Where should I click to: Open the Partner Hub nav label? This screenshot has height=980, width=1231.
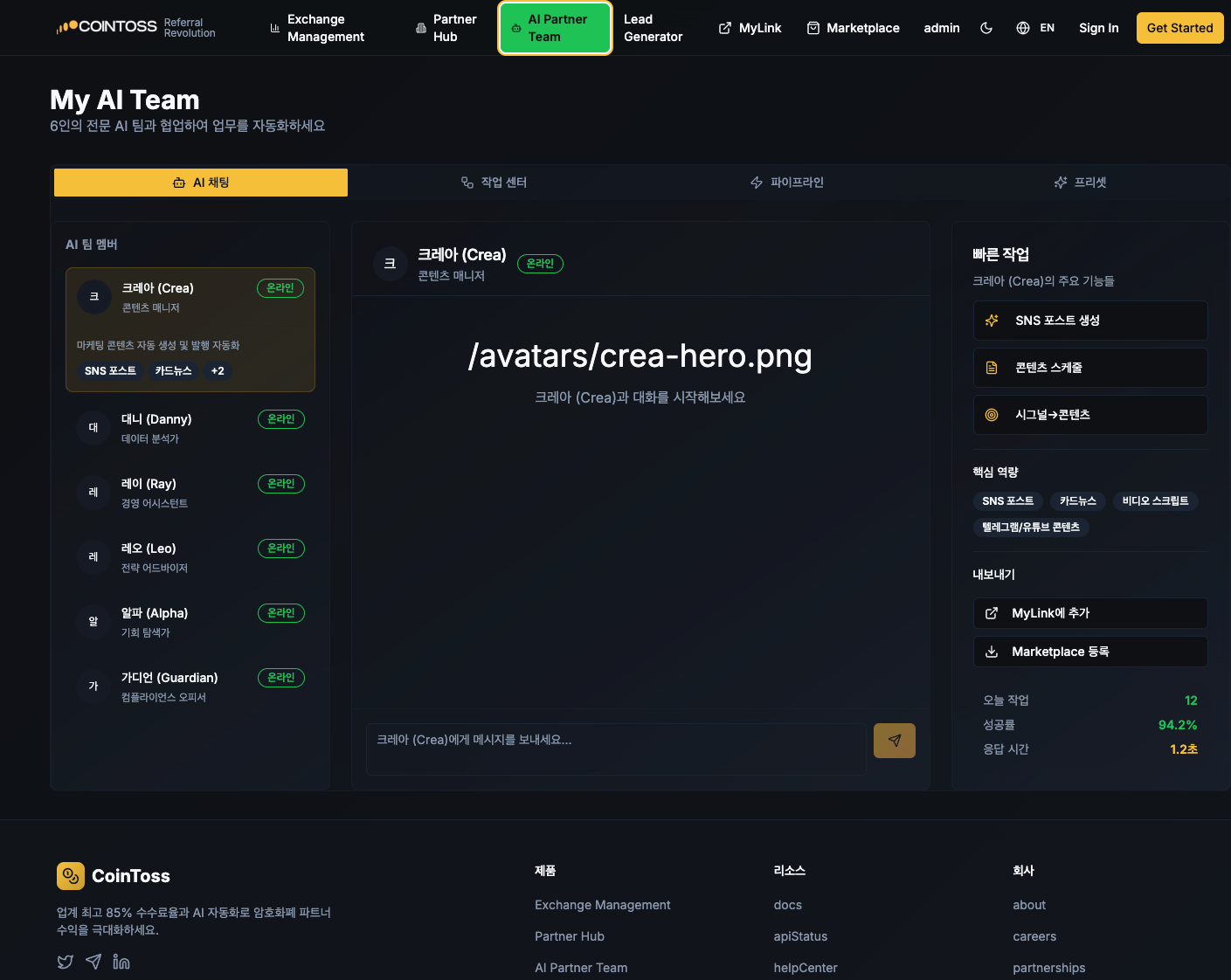(x=455, y=28)
